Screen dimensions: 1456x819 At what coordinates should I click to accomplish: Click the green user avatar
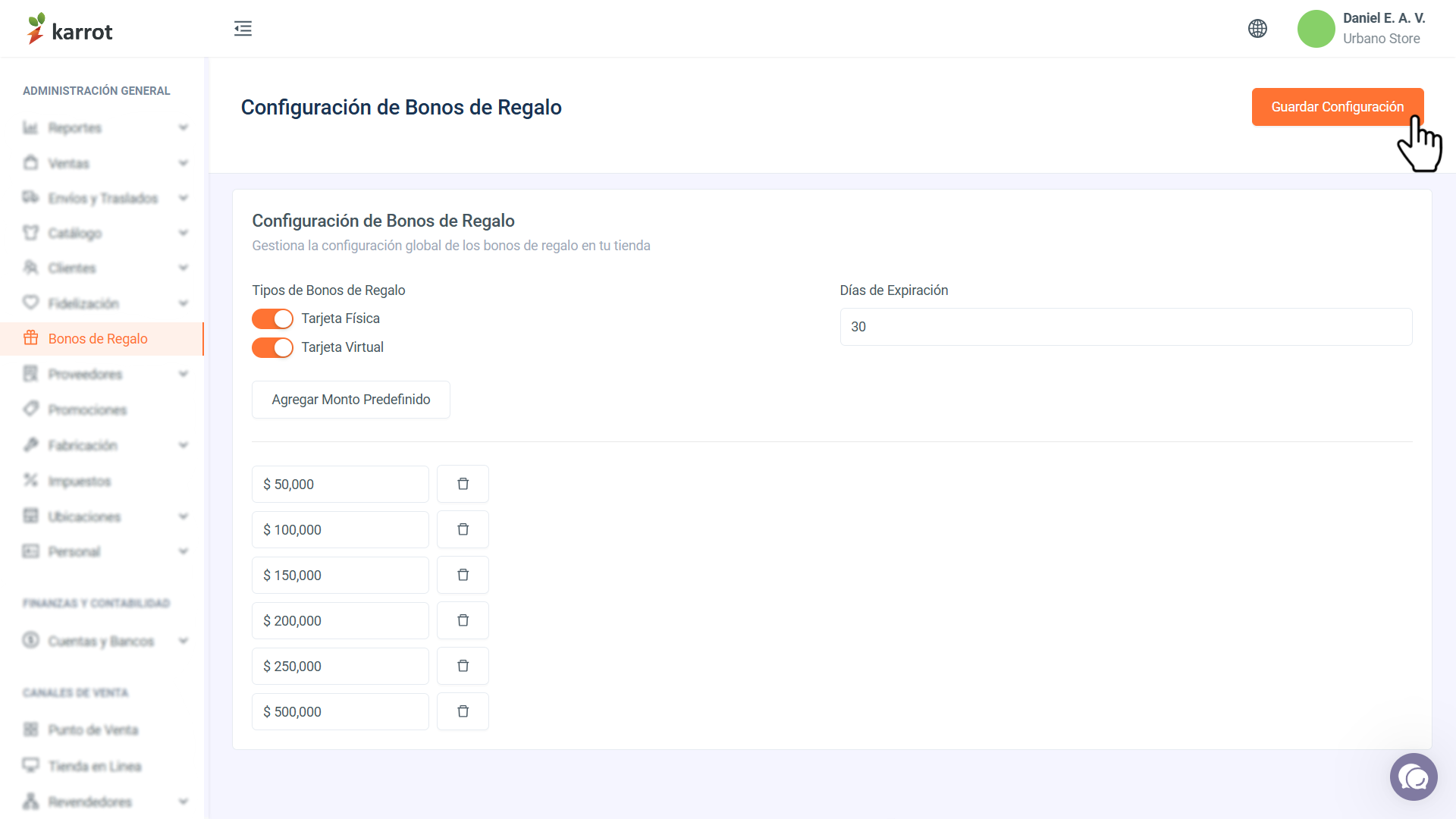(x=1316, y=29)
